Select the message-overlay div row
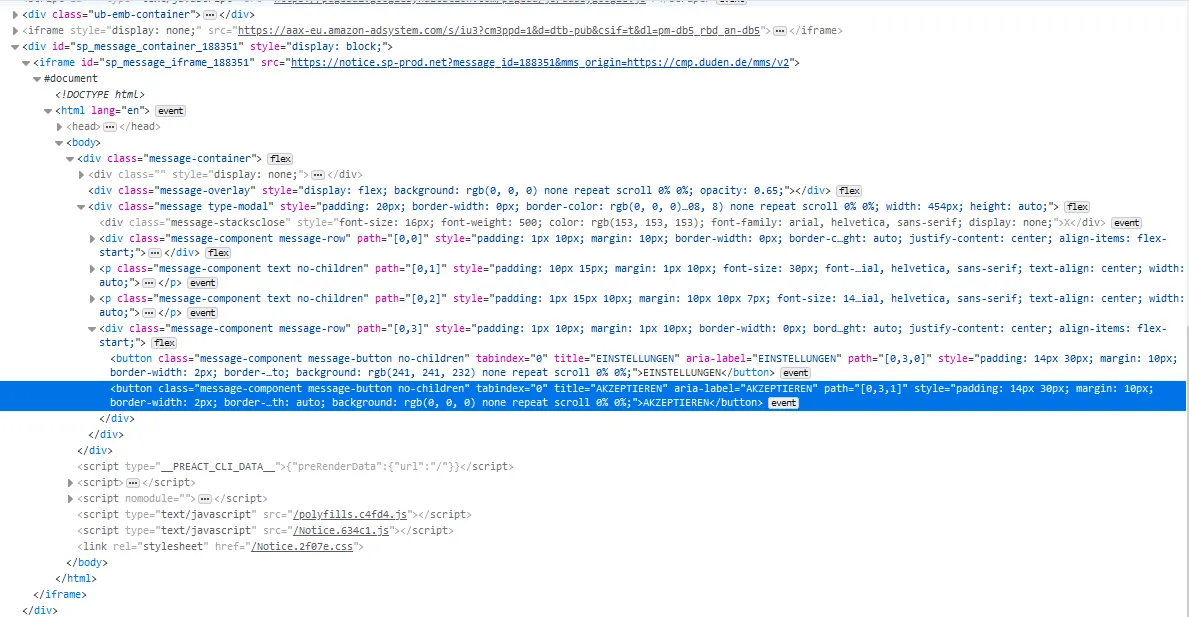Image resolution: width=1189 pixels, height=617 pixels. [x=460, y=191]
